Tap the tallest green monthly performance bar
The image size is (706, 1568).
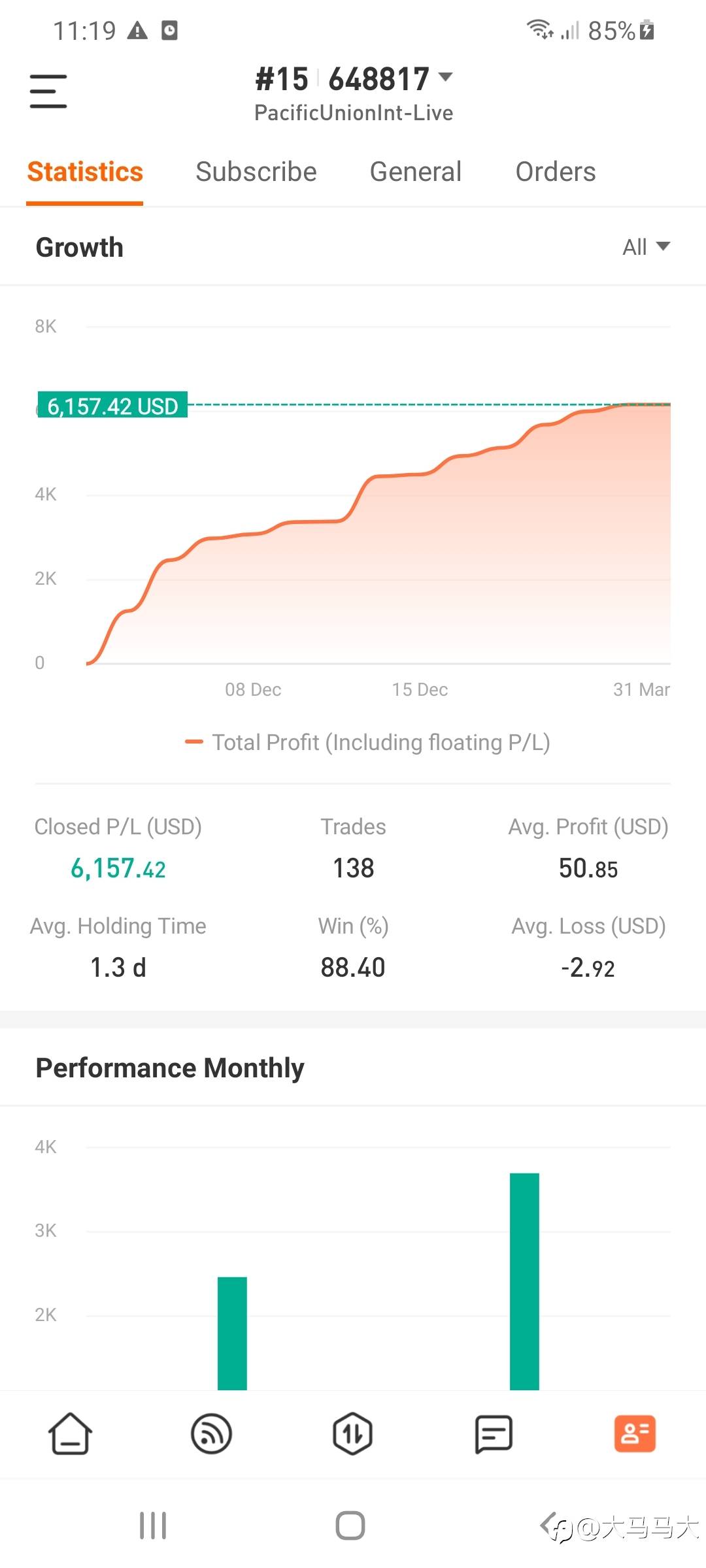coord(524,1281)
